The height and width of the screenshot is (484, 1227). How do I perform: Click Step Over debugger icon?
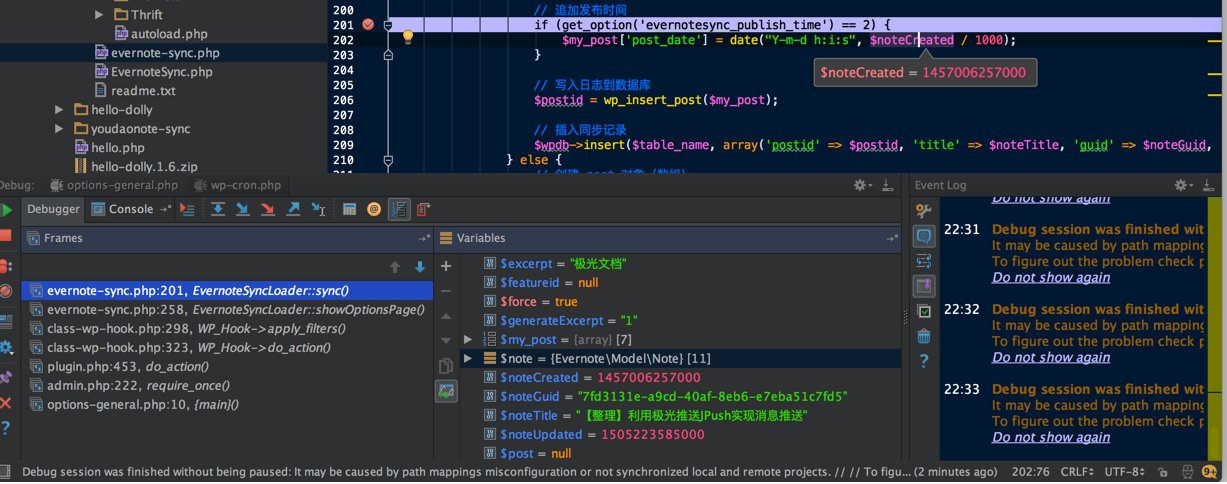(218, 209)
